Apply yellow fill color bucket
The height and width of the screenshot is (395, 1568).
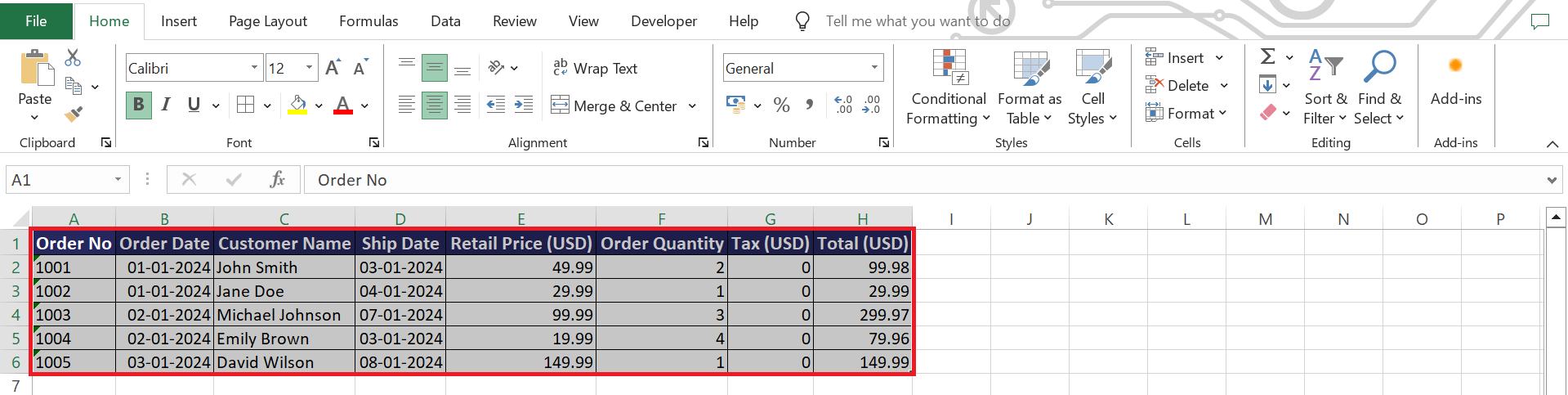coord(297,105)
